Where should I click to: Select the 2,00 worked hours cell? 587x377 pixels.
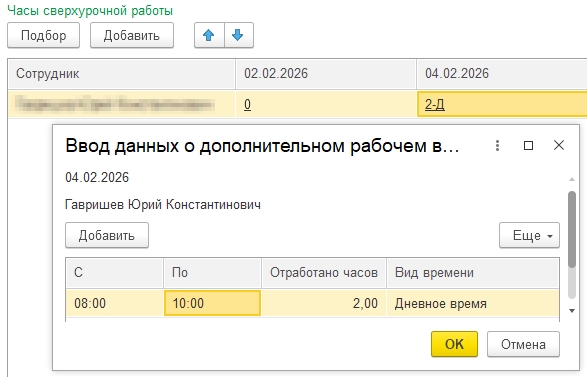pos(324,303)
